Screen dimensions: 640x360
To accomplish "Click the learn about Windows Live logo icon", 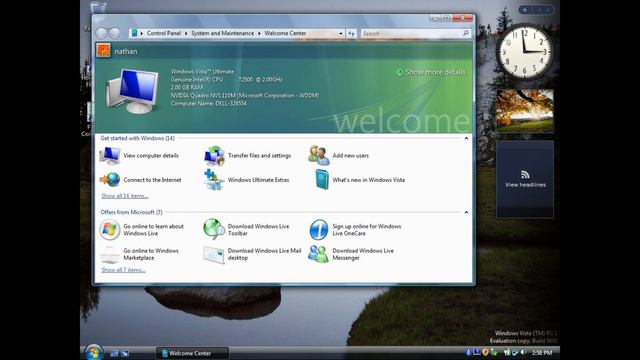I will pyautogui.click(x=109, y=229).
